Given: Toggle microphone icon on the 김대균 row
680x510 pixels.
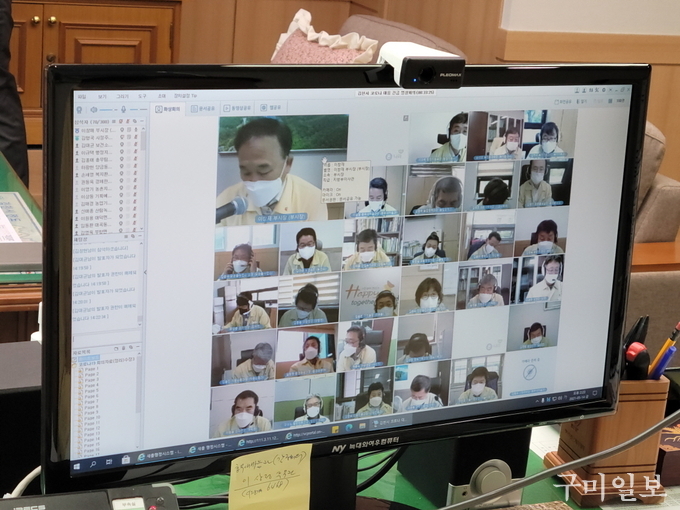Looking at the screenshot, I should click(135, 145).
